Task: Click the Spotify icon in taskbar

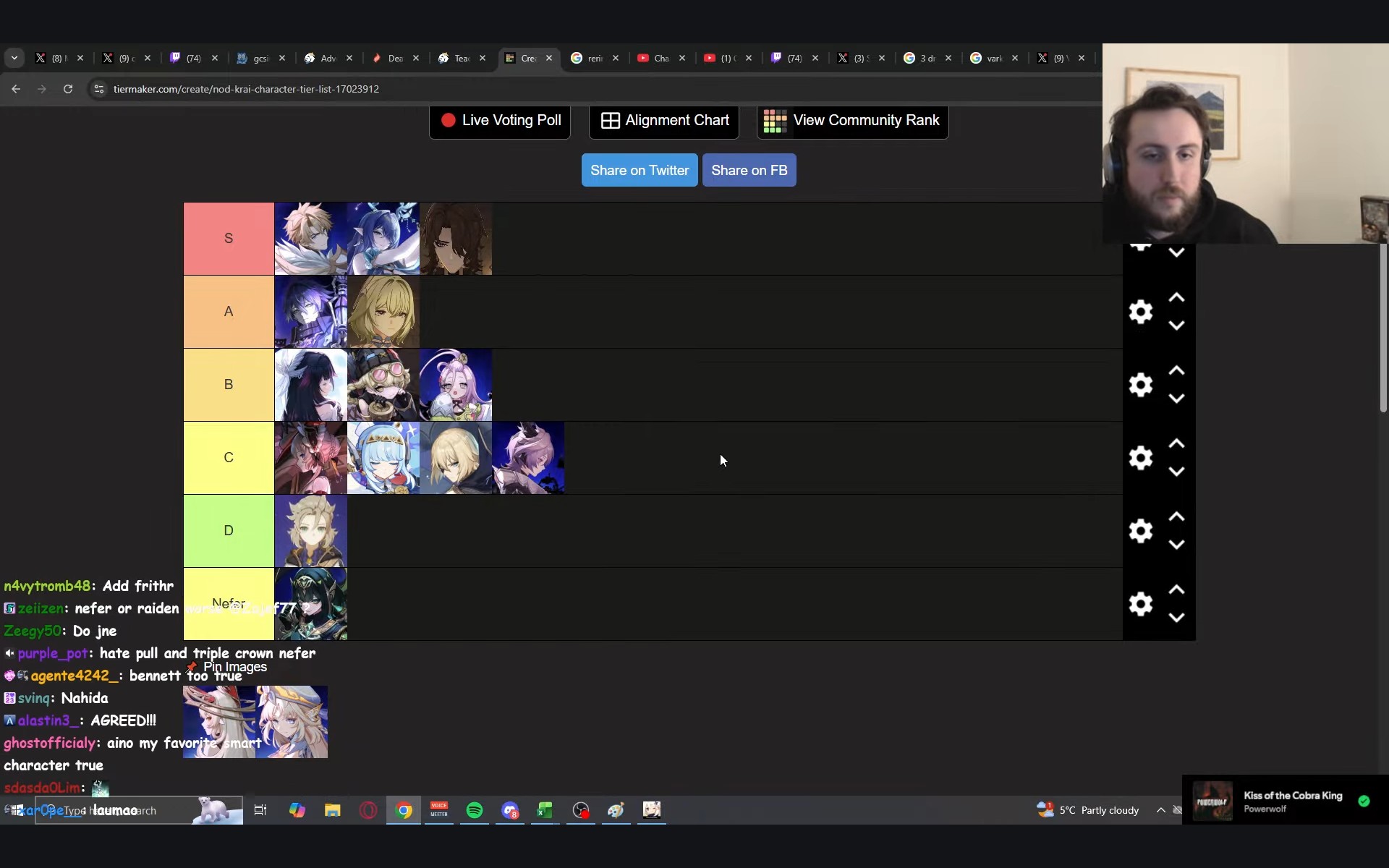Action: (x=475, y=810)
